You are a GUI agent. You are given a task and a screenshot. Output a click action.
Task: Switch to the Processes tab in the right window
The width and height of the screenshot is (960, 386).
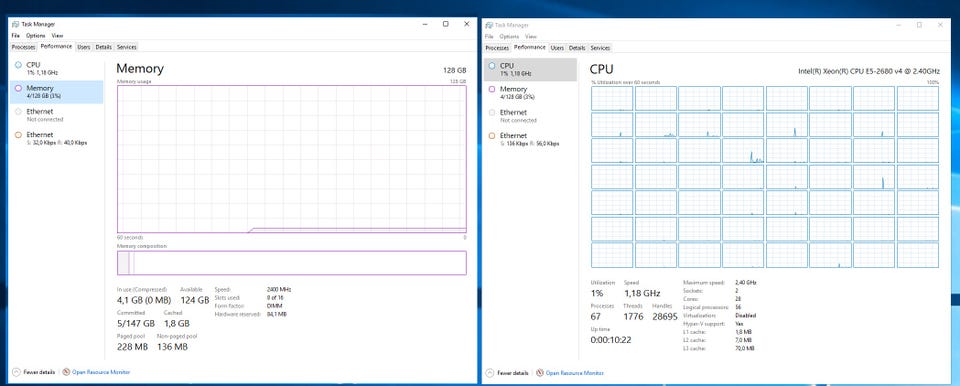(x=497, y=47)
